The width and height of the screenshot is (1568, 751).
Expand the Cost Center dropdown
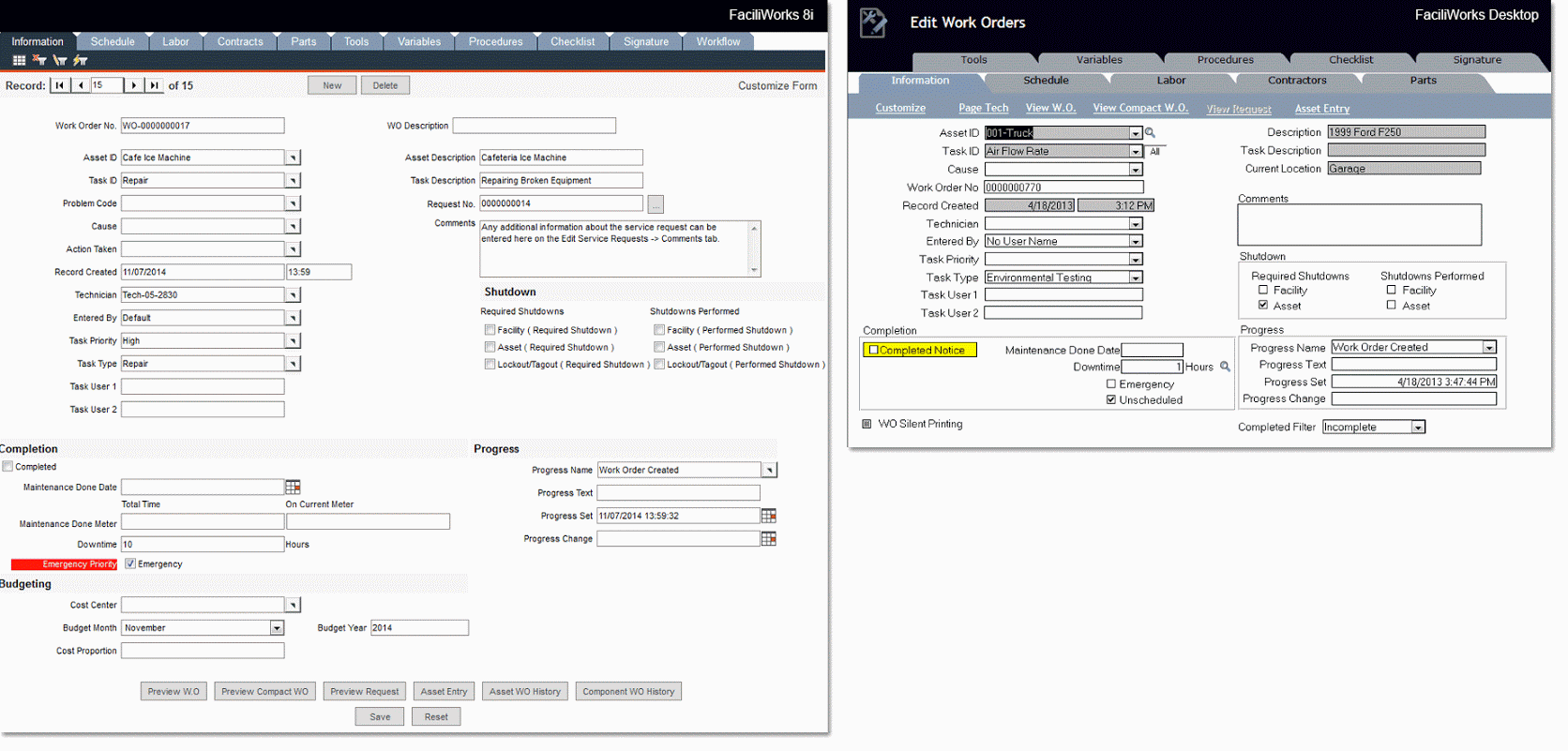293,606
